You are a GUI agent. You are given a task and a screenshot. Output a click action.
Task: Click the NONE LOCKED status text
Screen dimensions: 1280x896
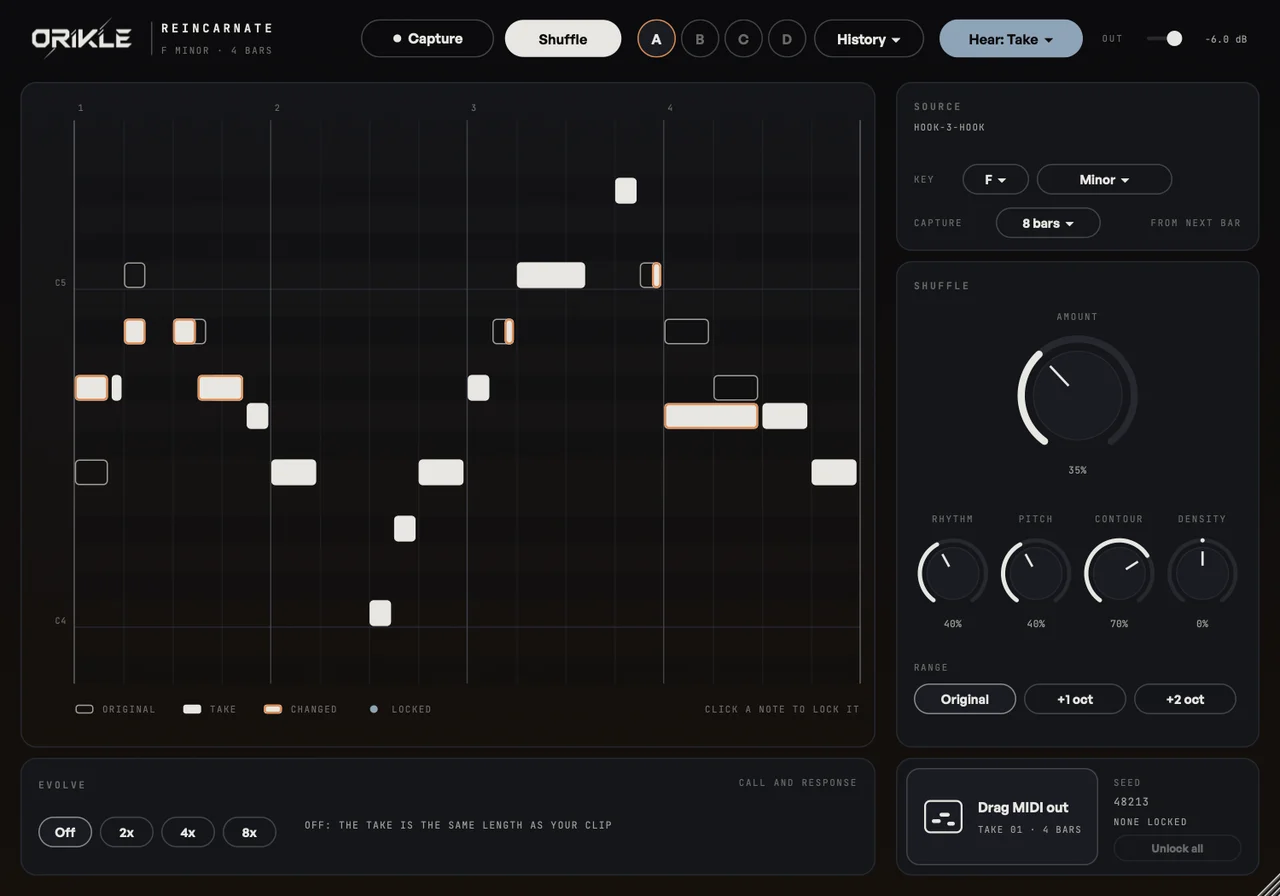click(1151, 822)
